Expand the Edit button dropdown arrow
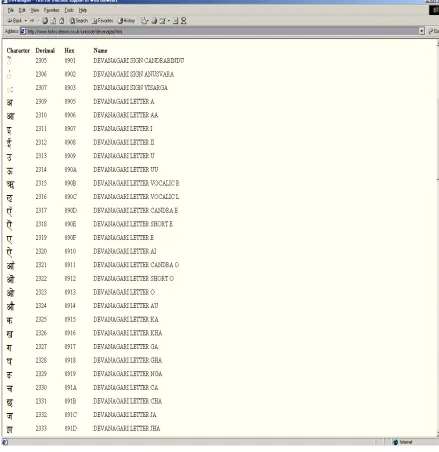 click(x=169, y=21)
